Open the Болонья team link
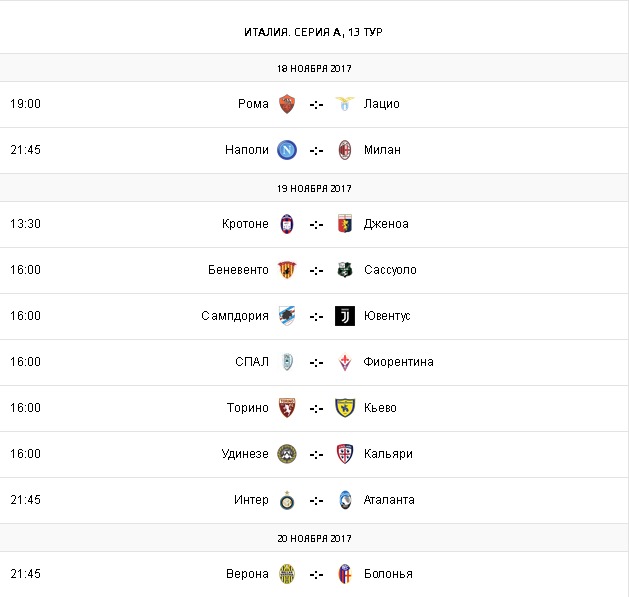 click(x=389, y=574)
